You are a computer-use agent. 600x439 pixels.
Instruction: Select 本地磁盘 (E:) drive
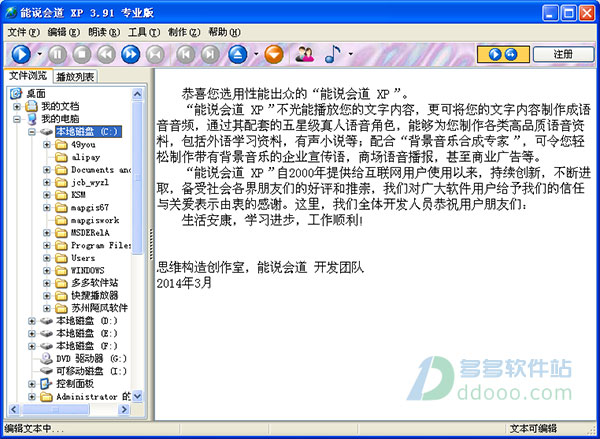pos(87,333)
